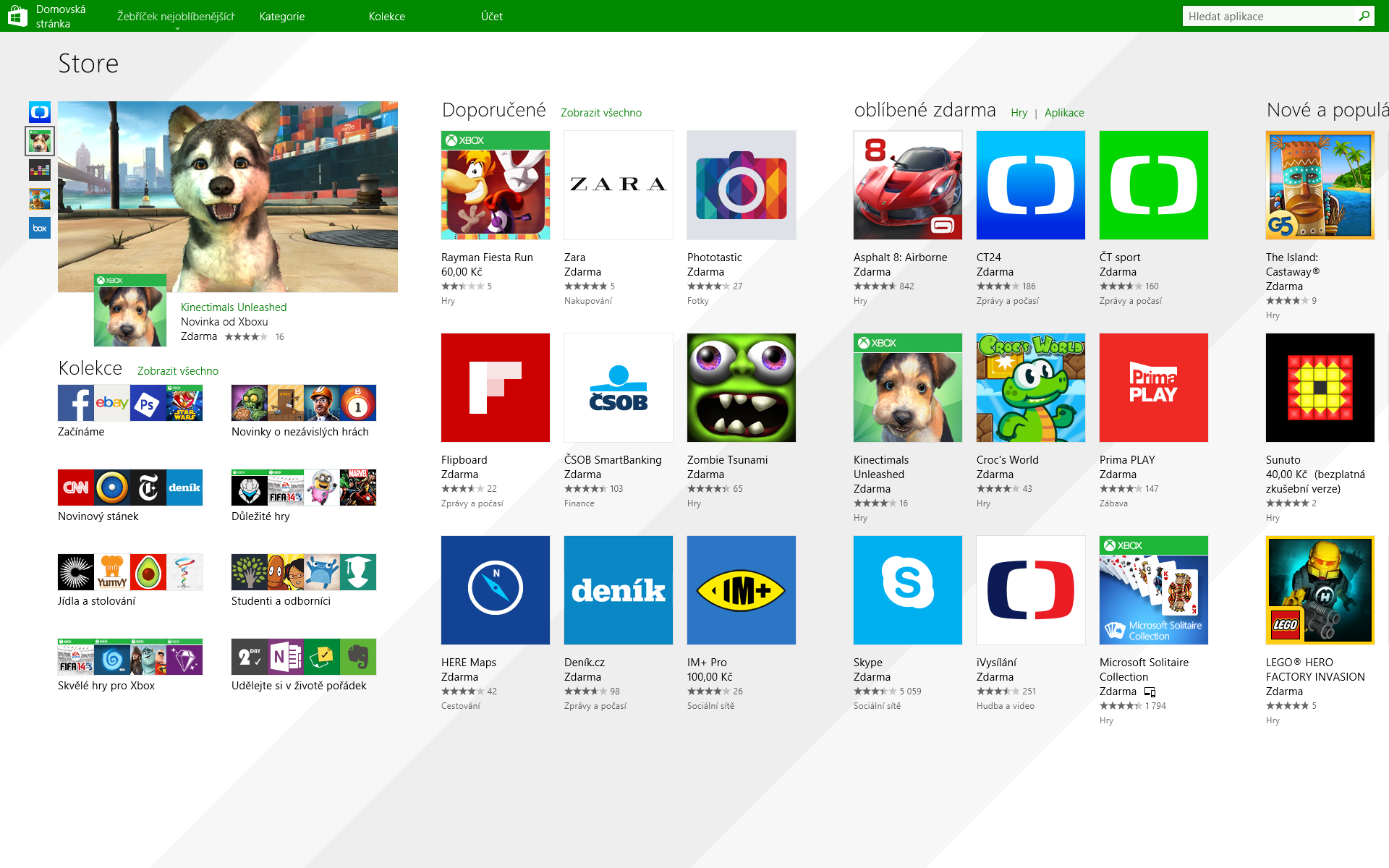
Task: Open the Rayman Fiesta Run app tile
Action: (x=496, y=185)
